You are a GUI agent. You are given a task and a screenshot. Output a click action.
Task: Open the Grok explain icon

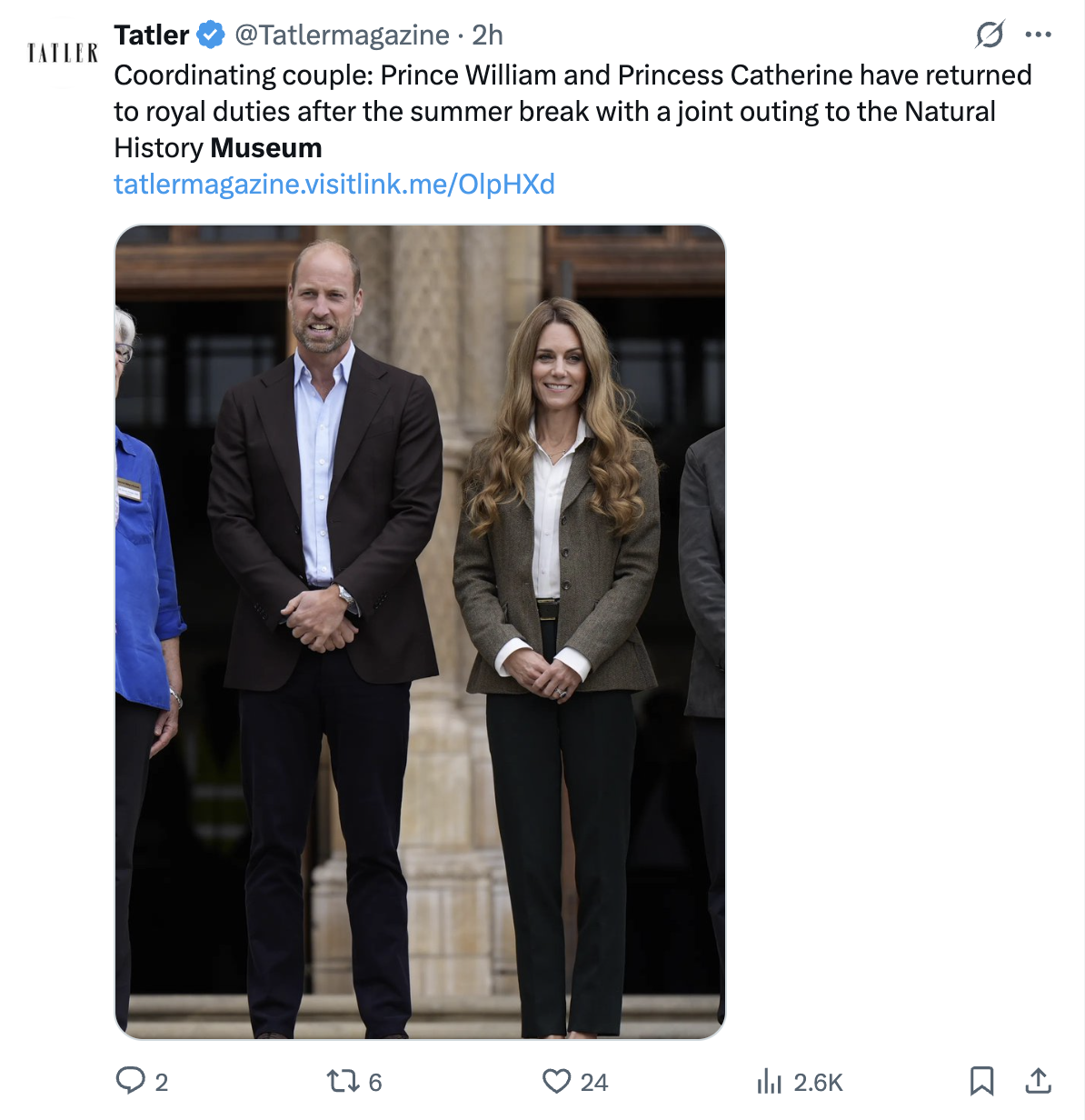coord(989,35)
